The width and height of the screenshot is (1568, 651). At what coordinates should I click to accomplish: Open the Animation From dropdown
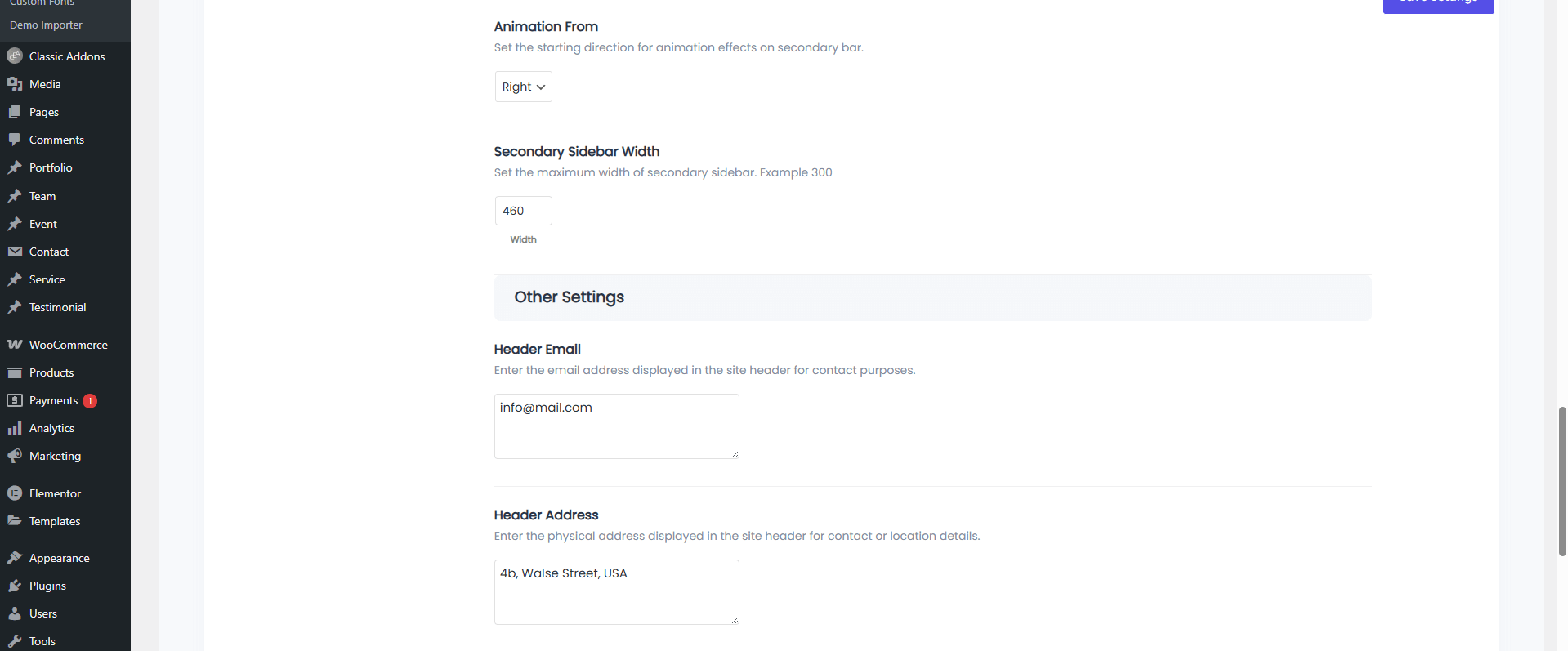pos(523,87)
